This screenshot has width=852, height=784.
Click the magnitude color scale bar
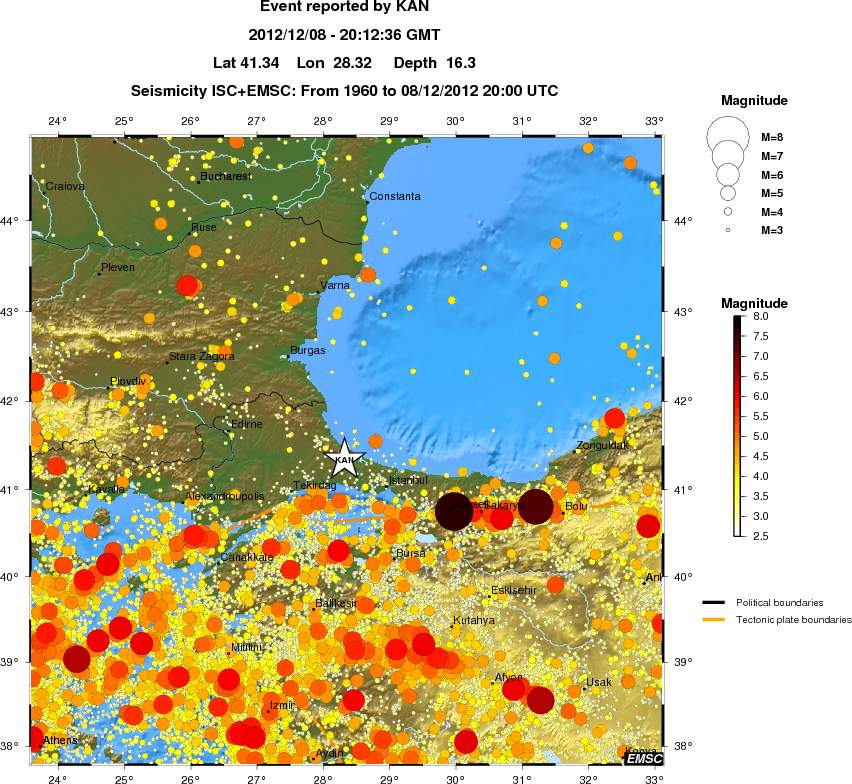(737, 426)
